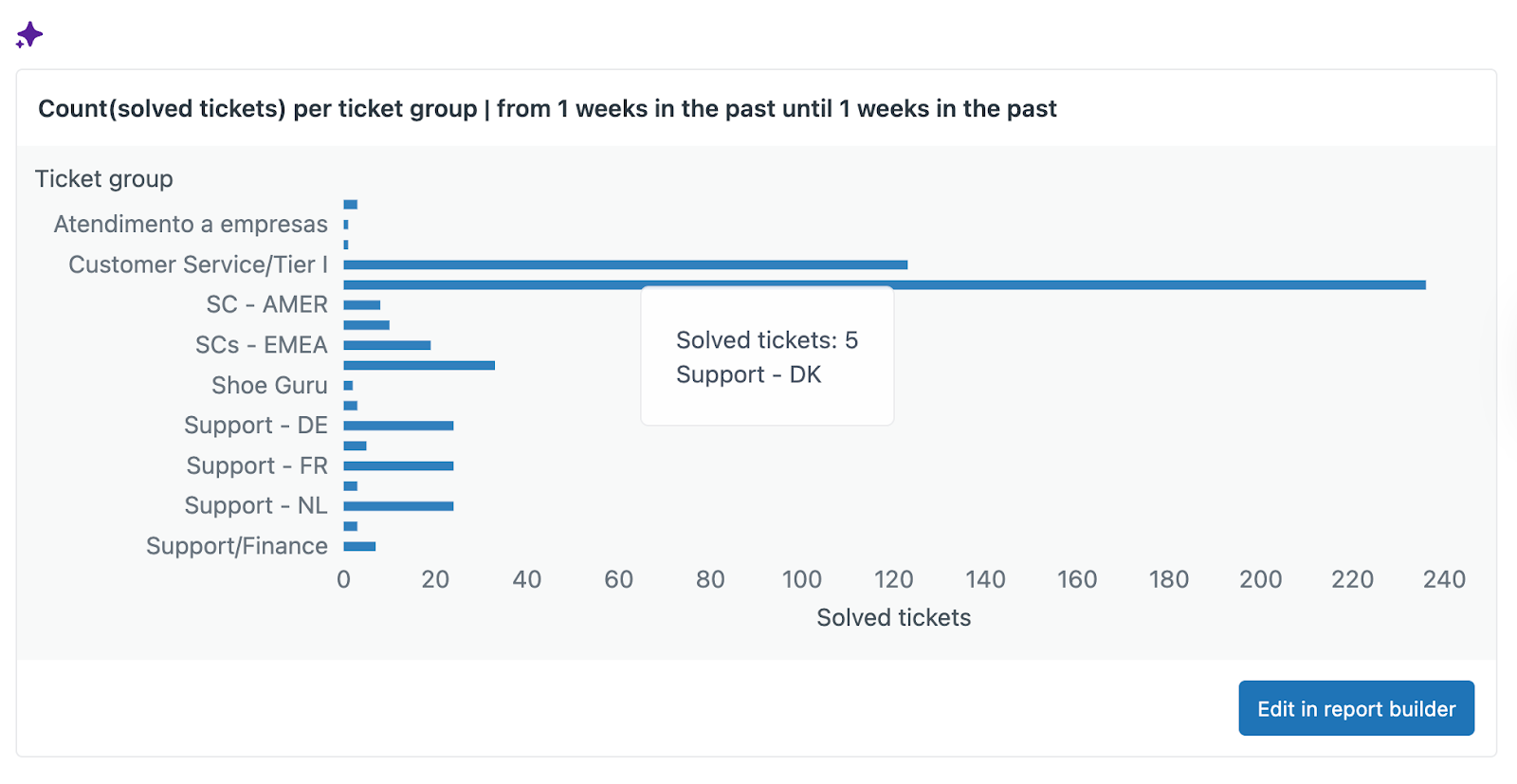Screen dimensions: 1517x784
Task: Select the Customer Service/Tier I bar
Action: [x=625, y=264]
